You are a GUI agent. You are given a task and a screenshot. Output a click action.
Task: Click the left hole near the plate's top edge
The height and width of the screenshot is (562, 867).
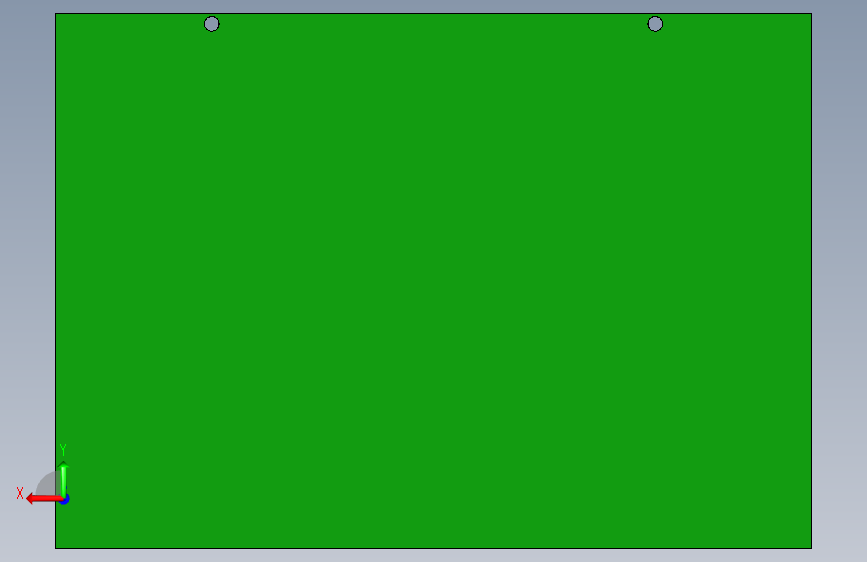pyautogui.click(x=212, y=24)
